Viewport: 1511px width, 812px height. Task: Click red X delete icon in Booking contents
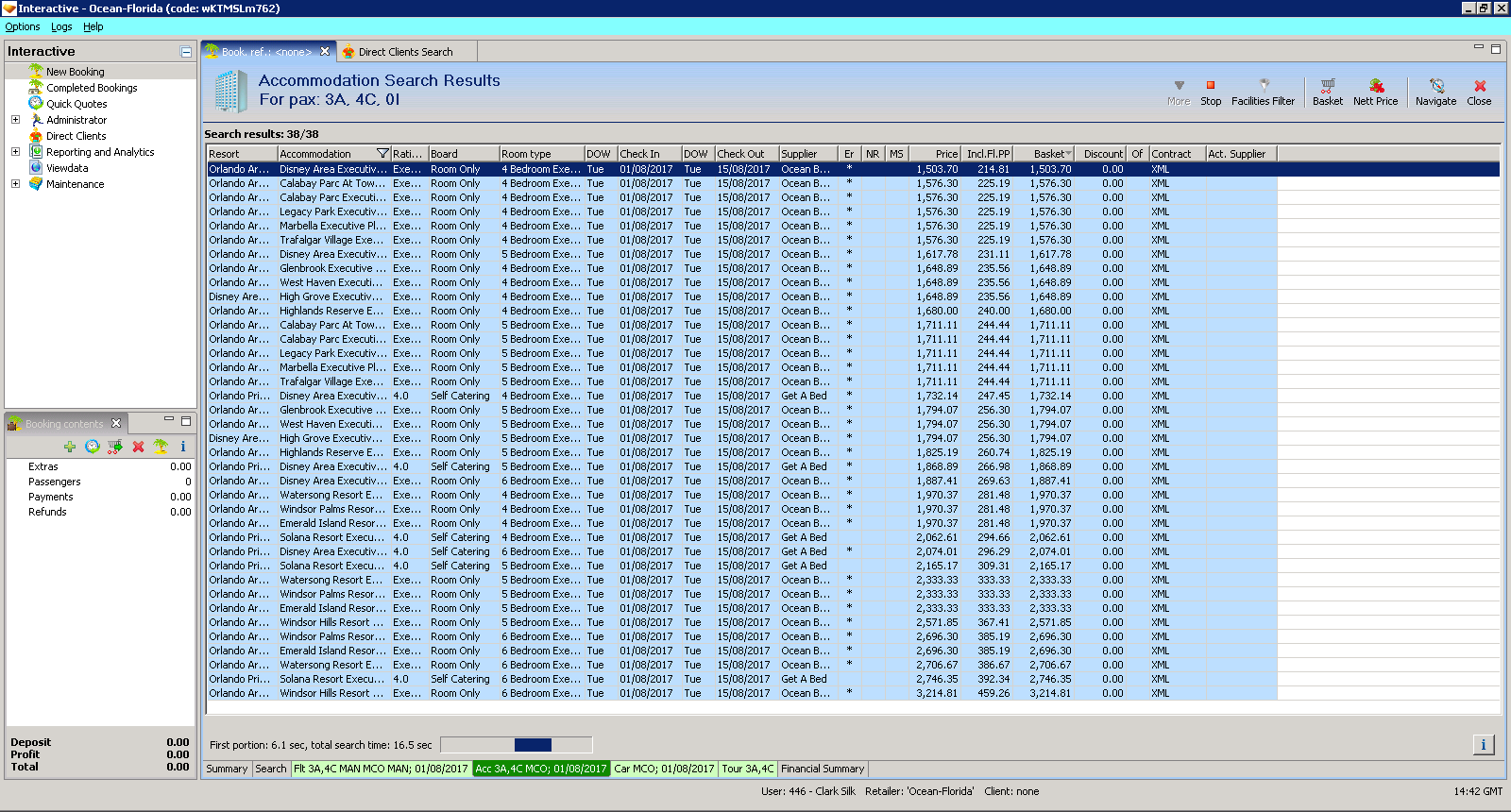coord(138,447)
